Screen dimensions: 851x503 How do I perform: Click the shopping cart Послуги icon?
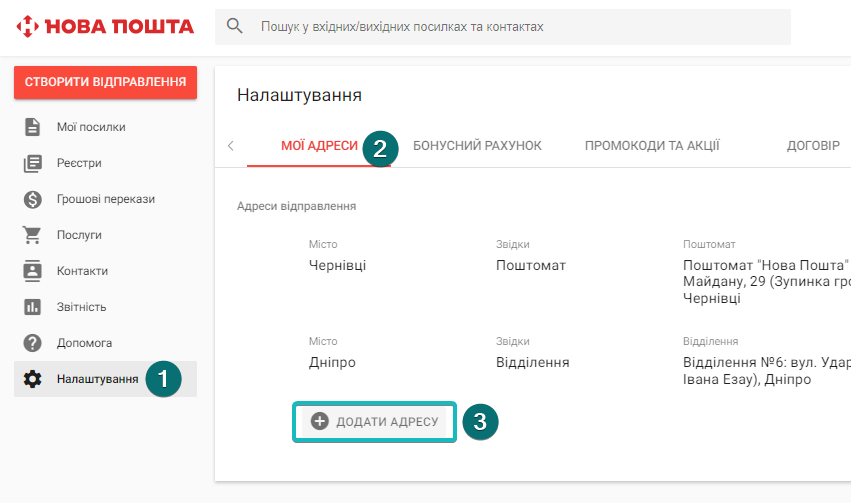coord(33,235)
